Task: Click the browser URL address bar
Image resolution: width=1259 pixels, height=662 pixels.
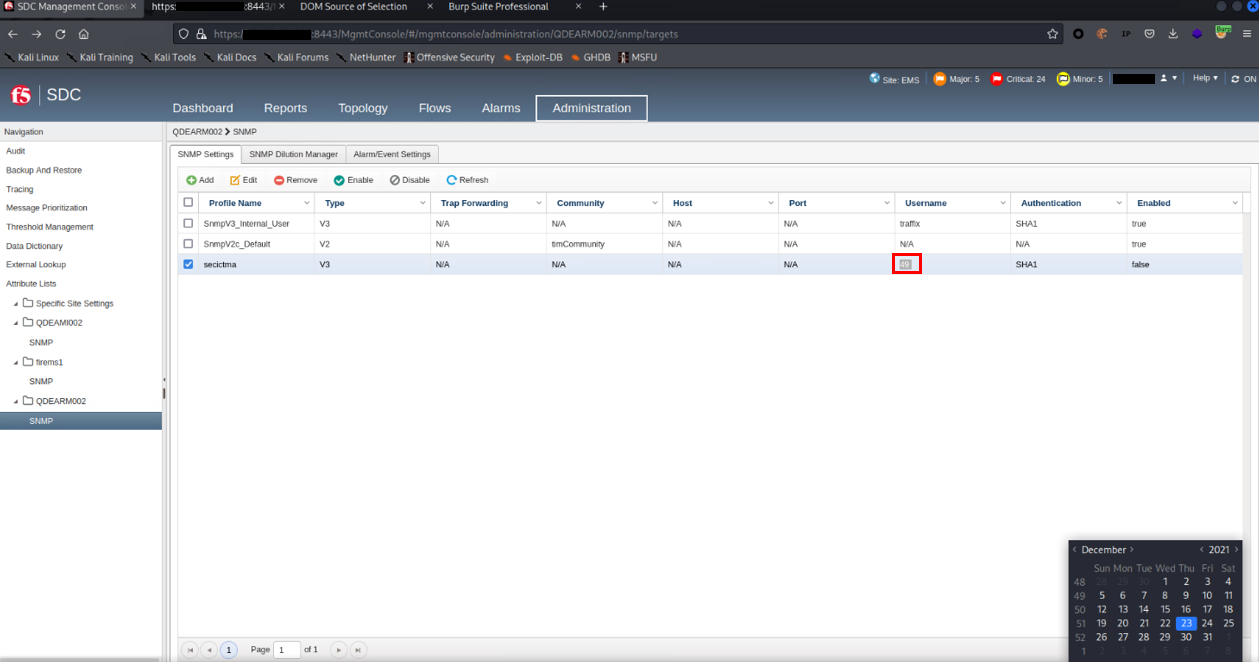Action: (x=620, y=34)
